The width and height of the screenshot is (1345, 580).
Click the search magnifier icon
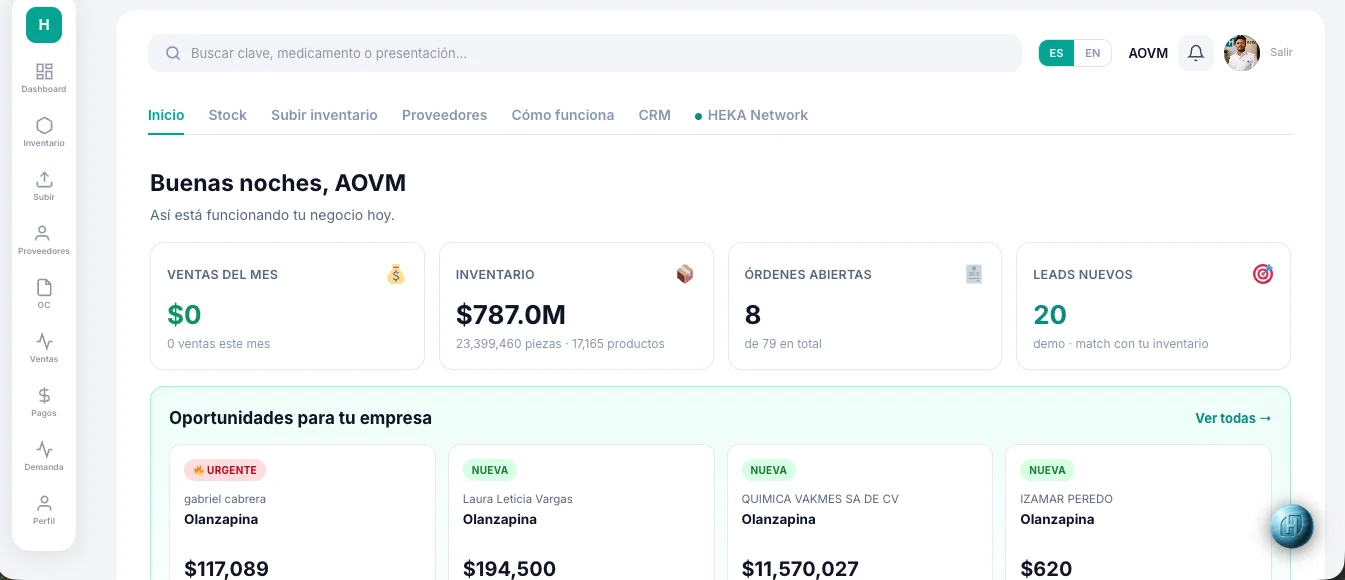click(x=173, y=53)
